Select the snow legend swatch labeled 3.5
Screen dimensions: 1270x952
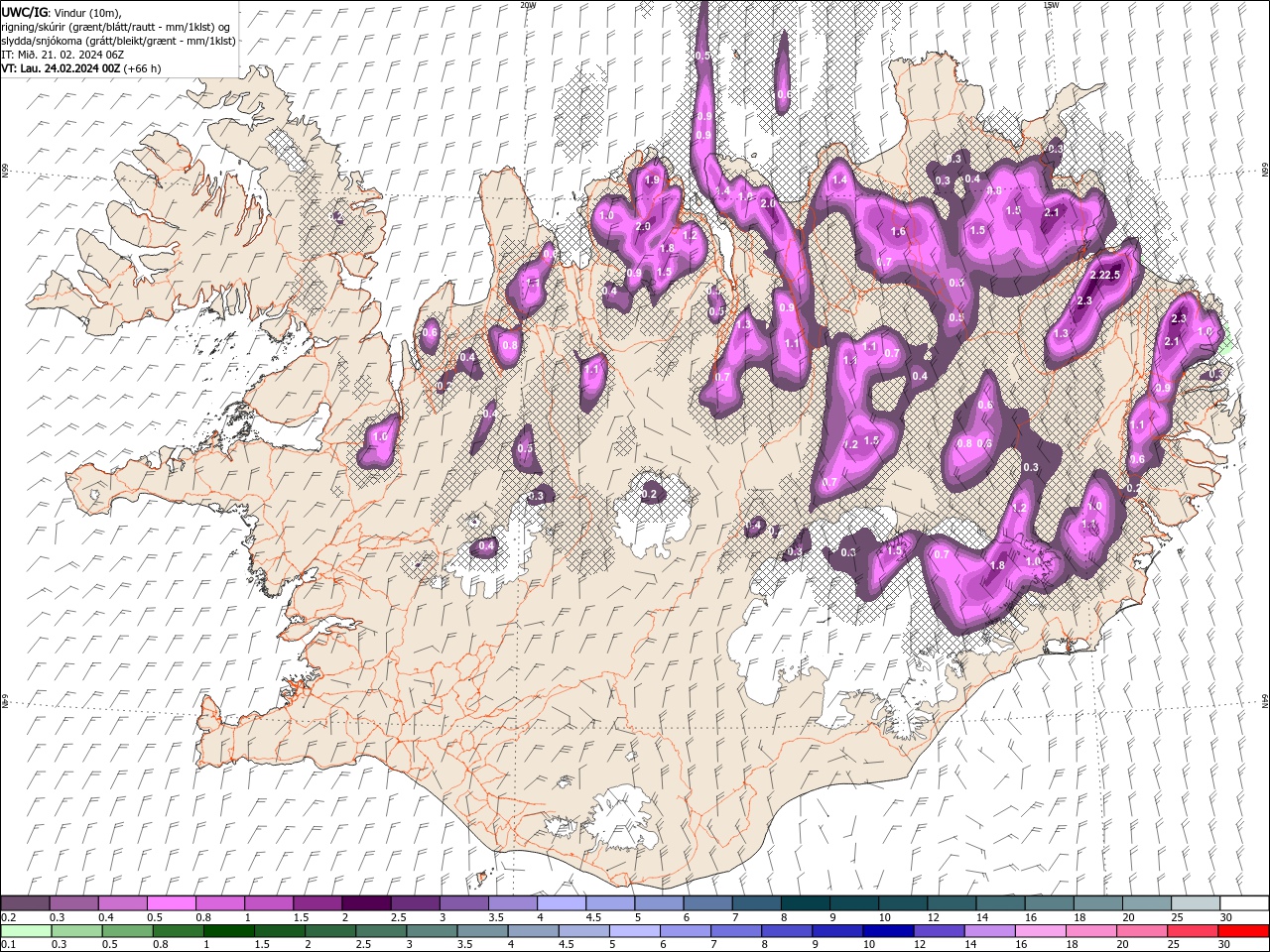pyautogui.click(x=512, y=903)
